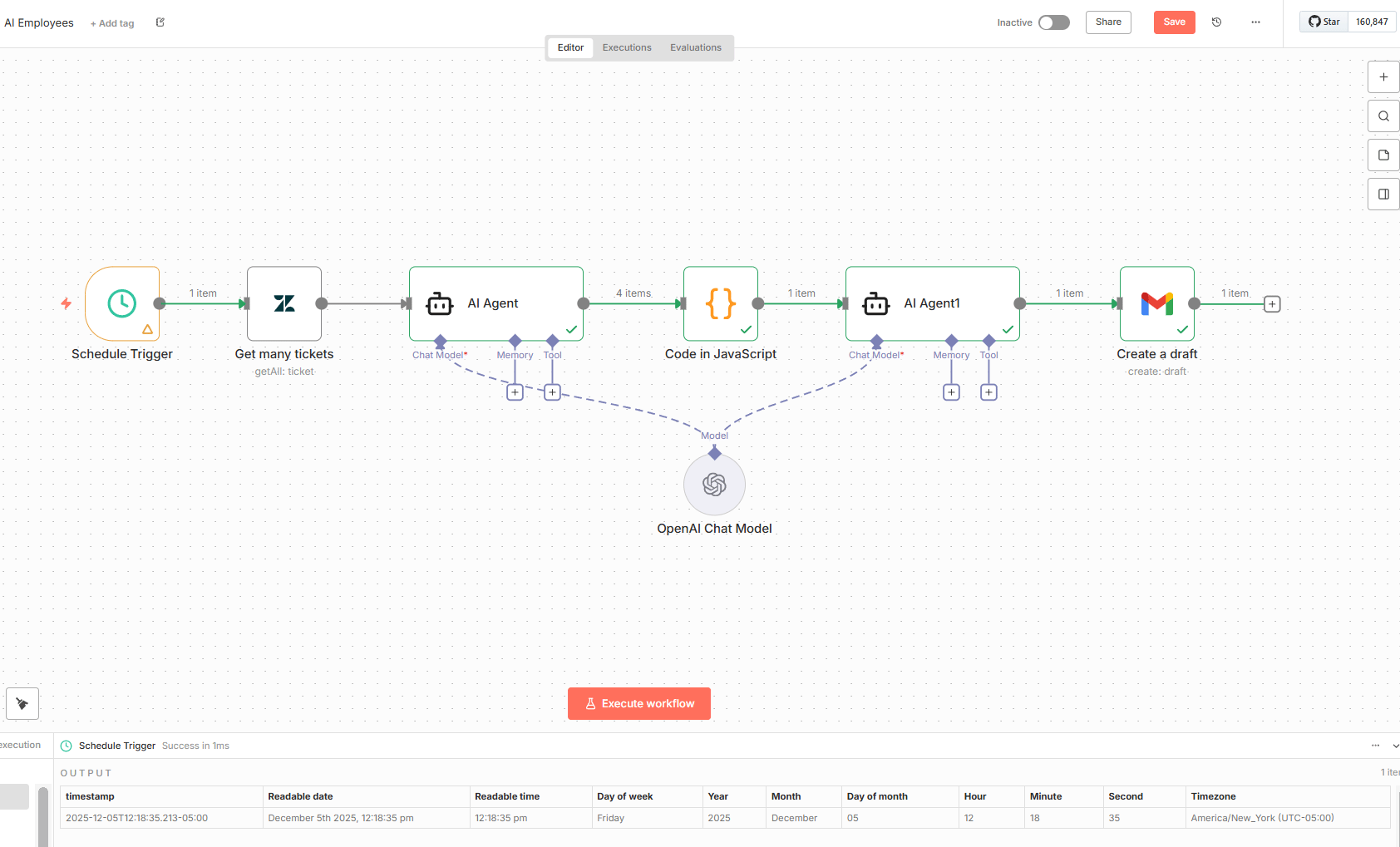Screen dimensions: 1400x847
Task: Click Add tag next to AI Employees
Action: [111, 22]
